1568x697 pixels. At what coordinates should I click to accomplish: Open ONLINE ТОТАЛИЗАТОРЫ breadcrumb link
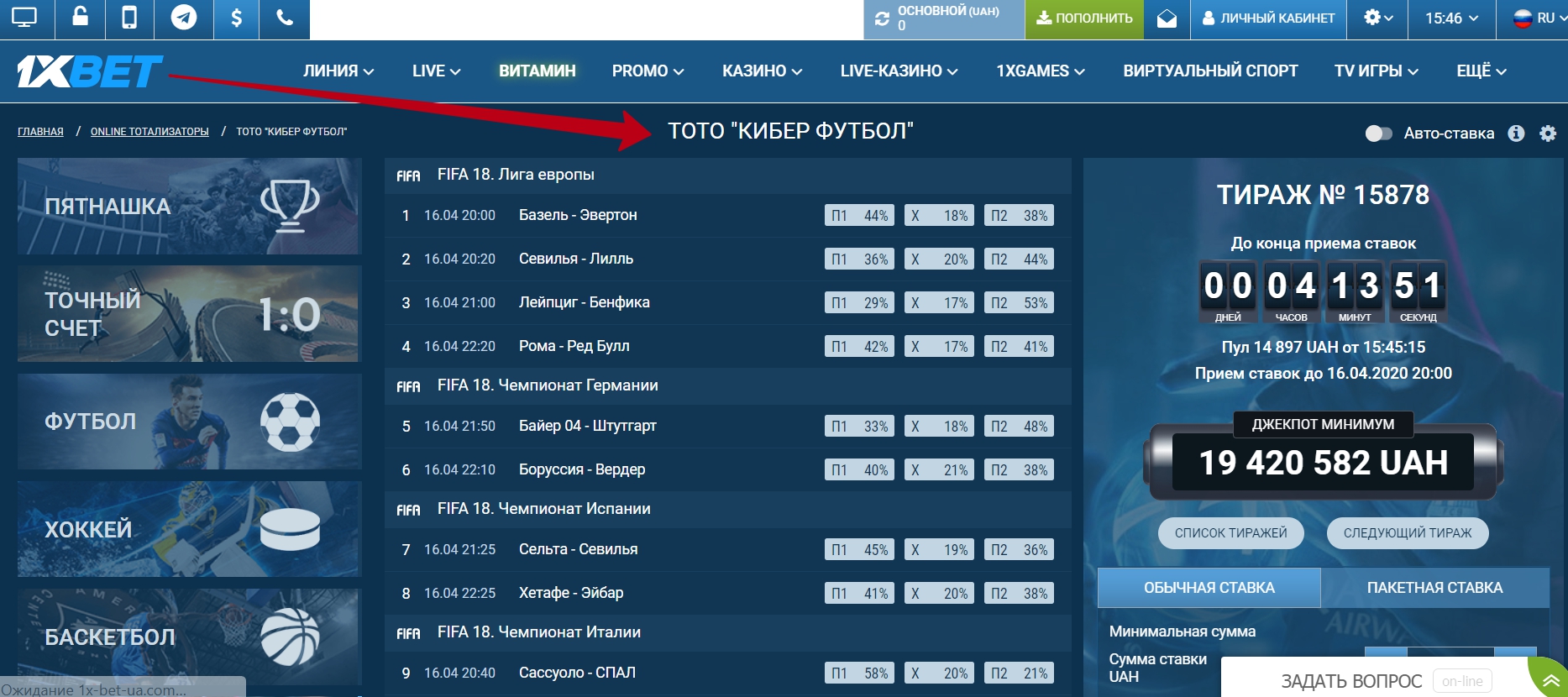149,132
